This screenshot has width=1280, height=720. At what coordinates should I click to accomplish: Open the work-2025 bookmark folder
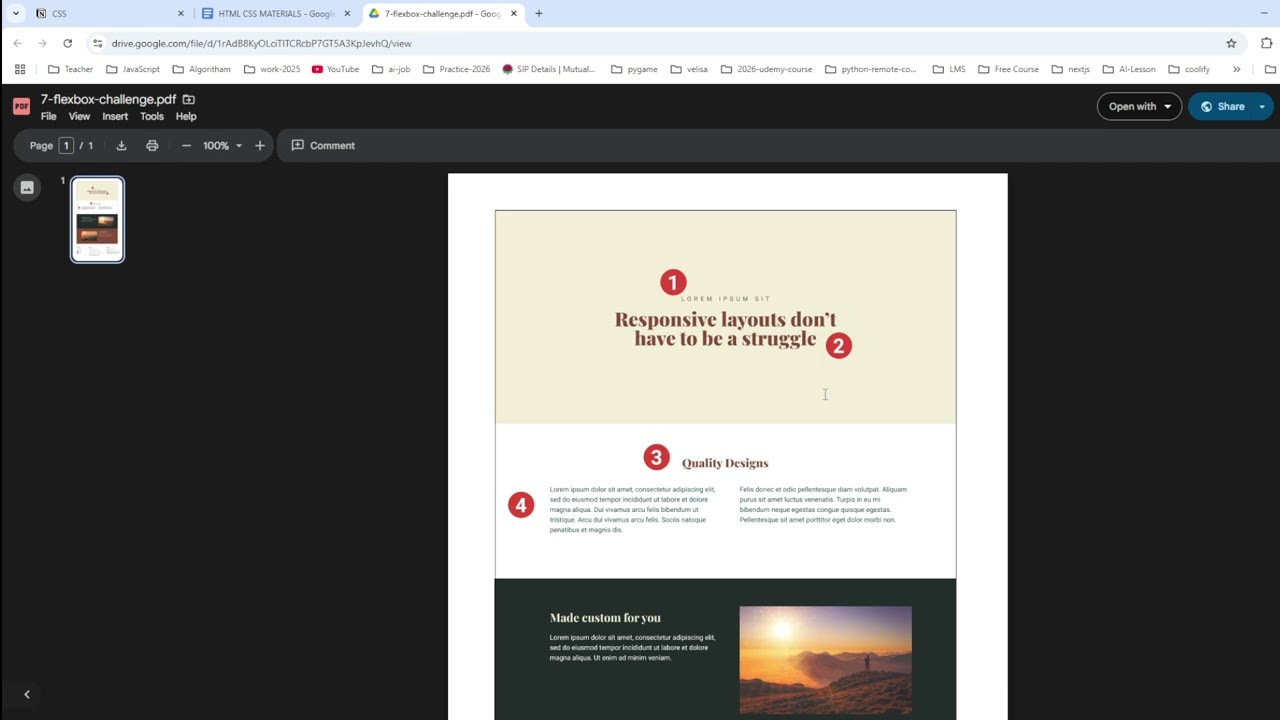pyautogui.click(x=272, y=69)
